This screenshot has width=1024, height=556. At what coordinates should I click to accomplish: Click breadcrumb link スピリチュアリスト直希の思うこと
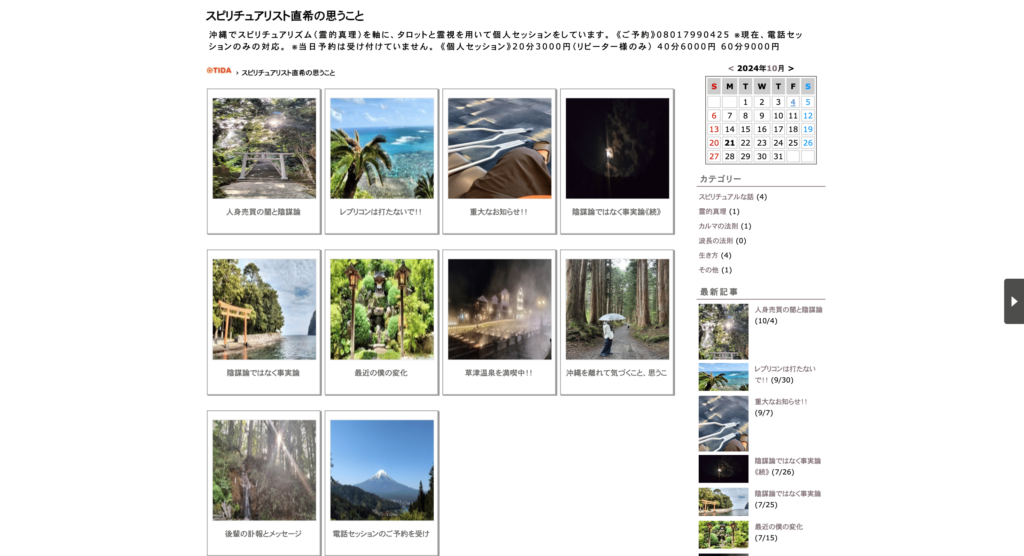[x=288, y=73]
